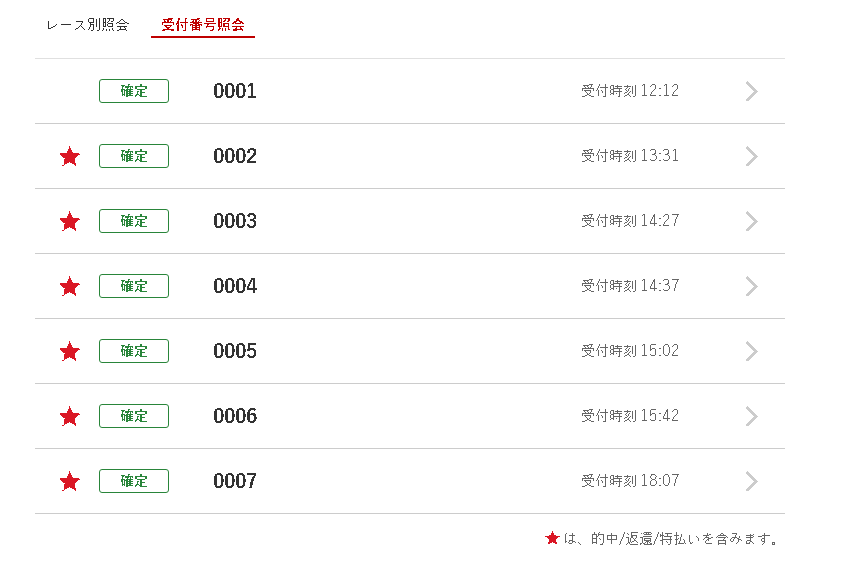
Task: Open receipt 0002 details via right chevron
Action: [x=752, y=157]
